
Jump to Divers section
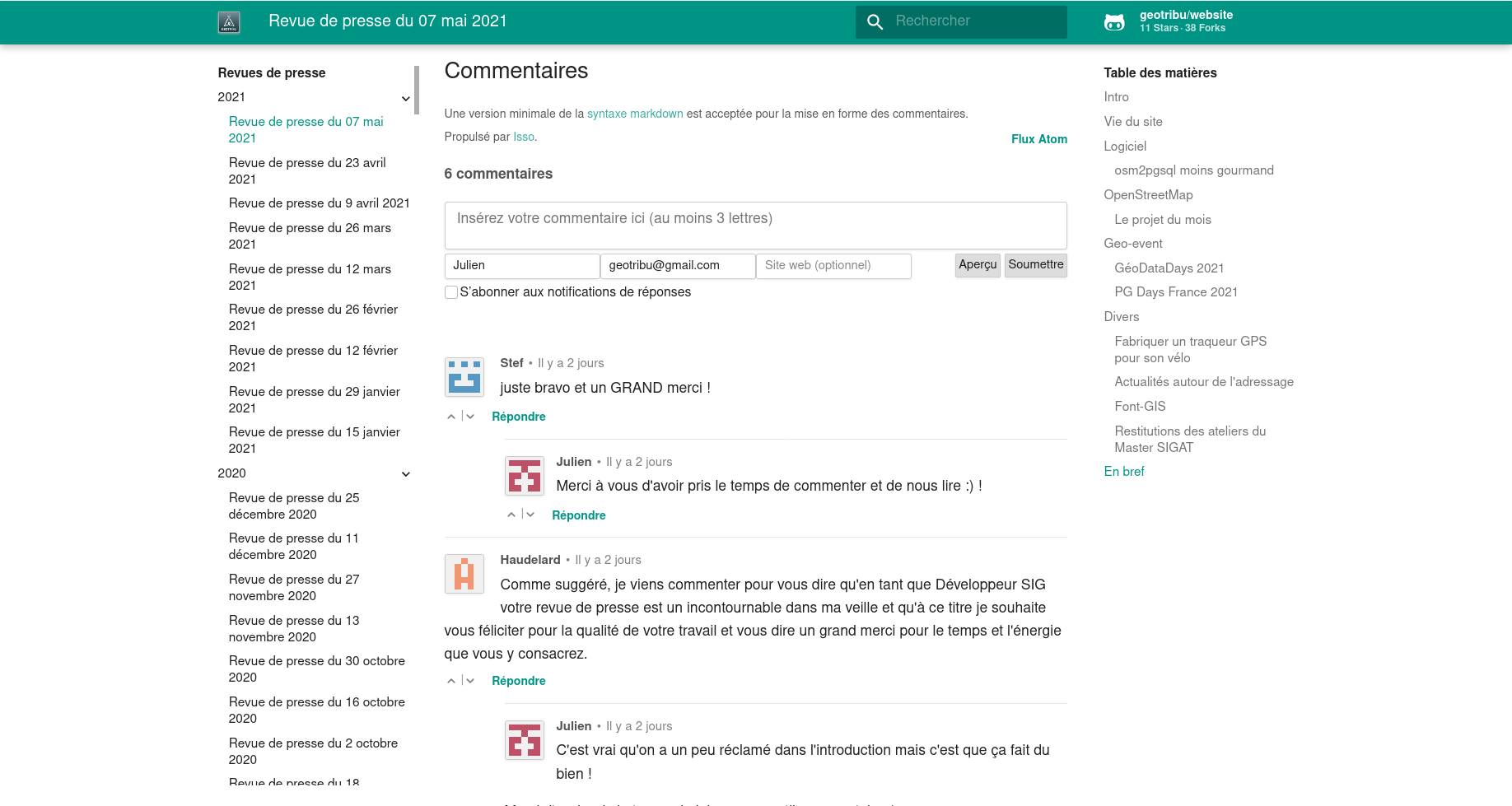point(1122,317)
